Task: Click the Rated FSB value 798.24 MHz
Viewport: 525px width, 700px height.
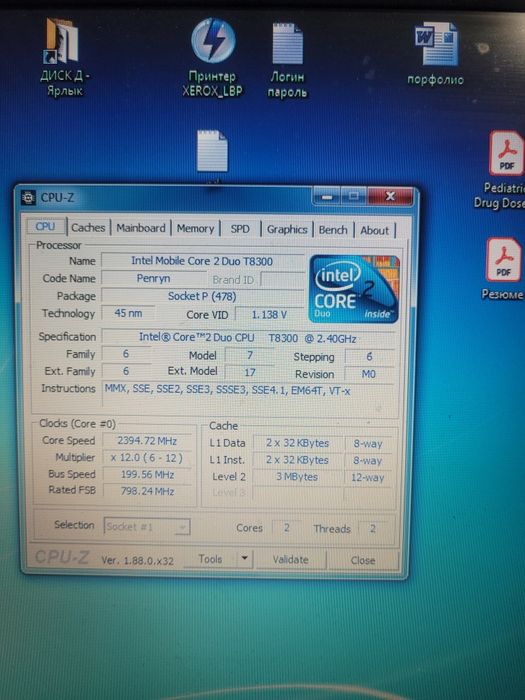Action: point(147,491)
